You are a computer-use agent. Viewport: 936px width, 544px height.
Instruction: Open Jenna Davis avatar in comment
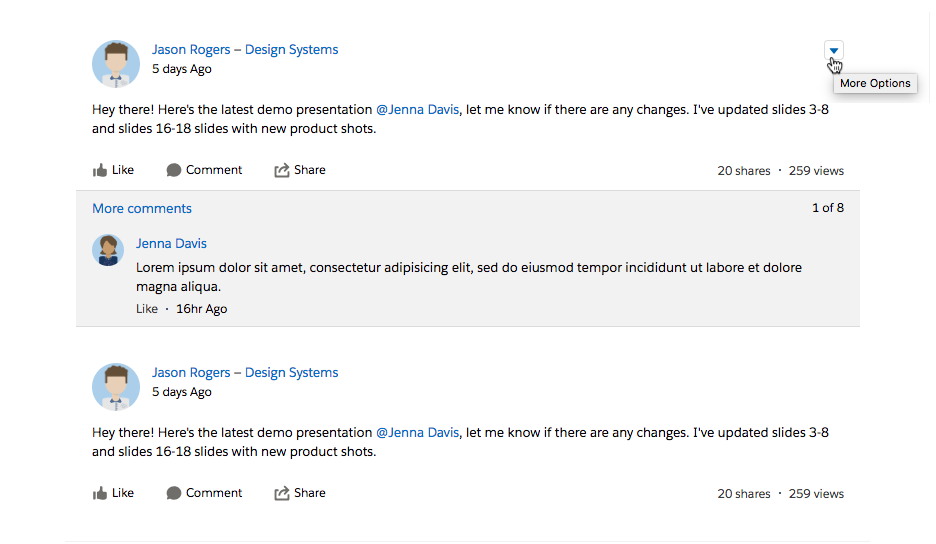click(108, 250)
